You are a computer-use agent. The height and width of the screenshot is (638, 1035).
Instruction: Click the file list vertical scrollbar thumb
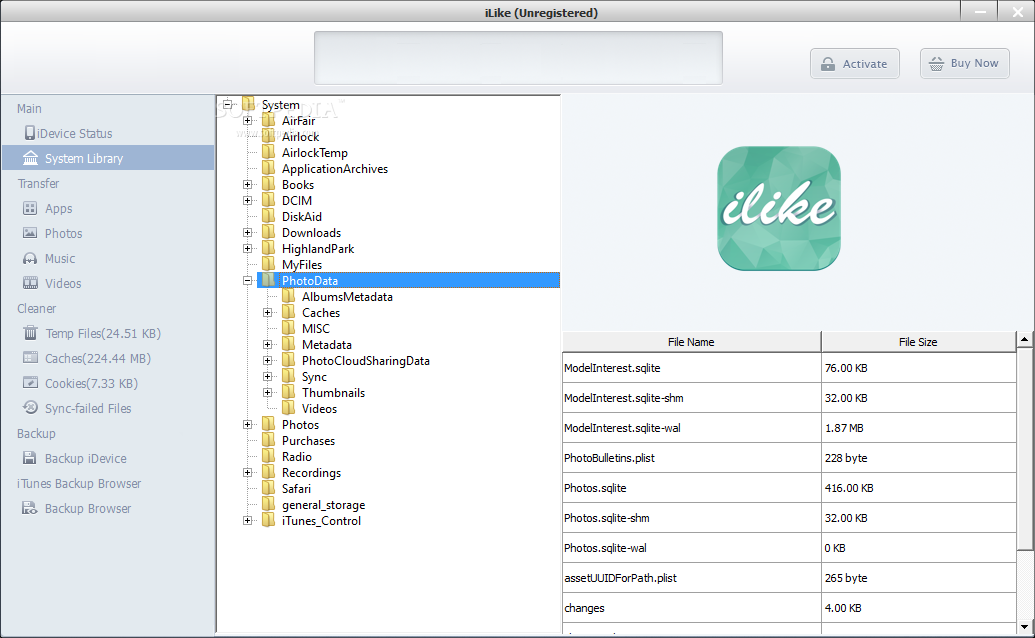1024,449
